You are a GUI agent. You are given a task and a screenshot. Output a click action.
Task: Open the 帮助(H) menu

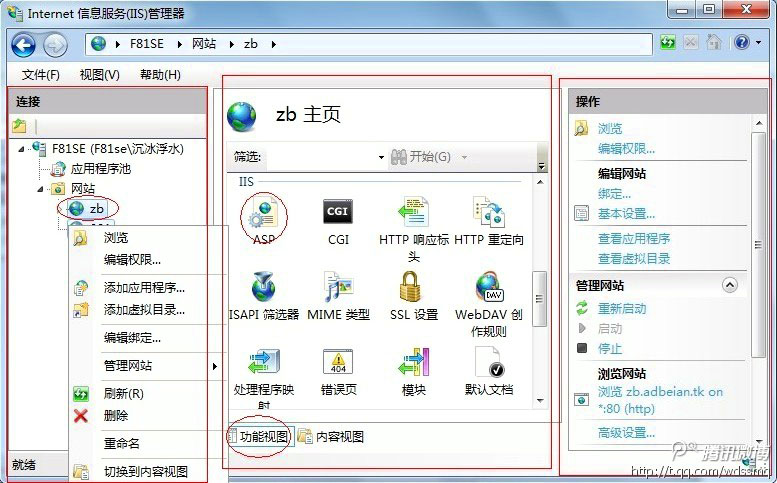160,75
